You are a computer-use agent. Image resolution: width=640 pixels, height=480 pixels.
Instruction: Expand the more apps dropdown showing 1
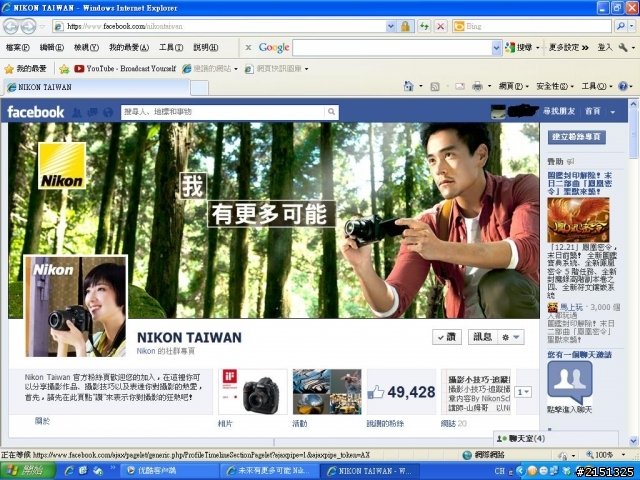click(523, 392)
